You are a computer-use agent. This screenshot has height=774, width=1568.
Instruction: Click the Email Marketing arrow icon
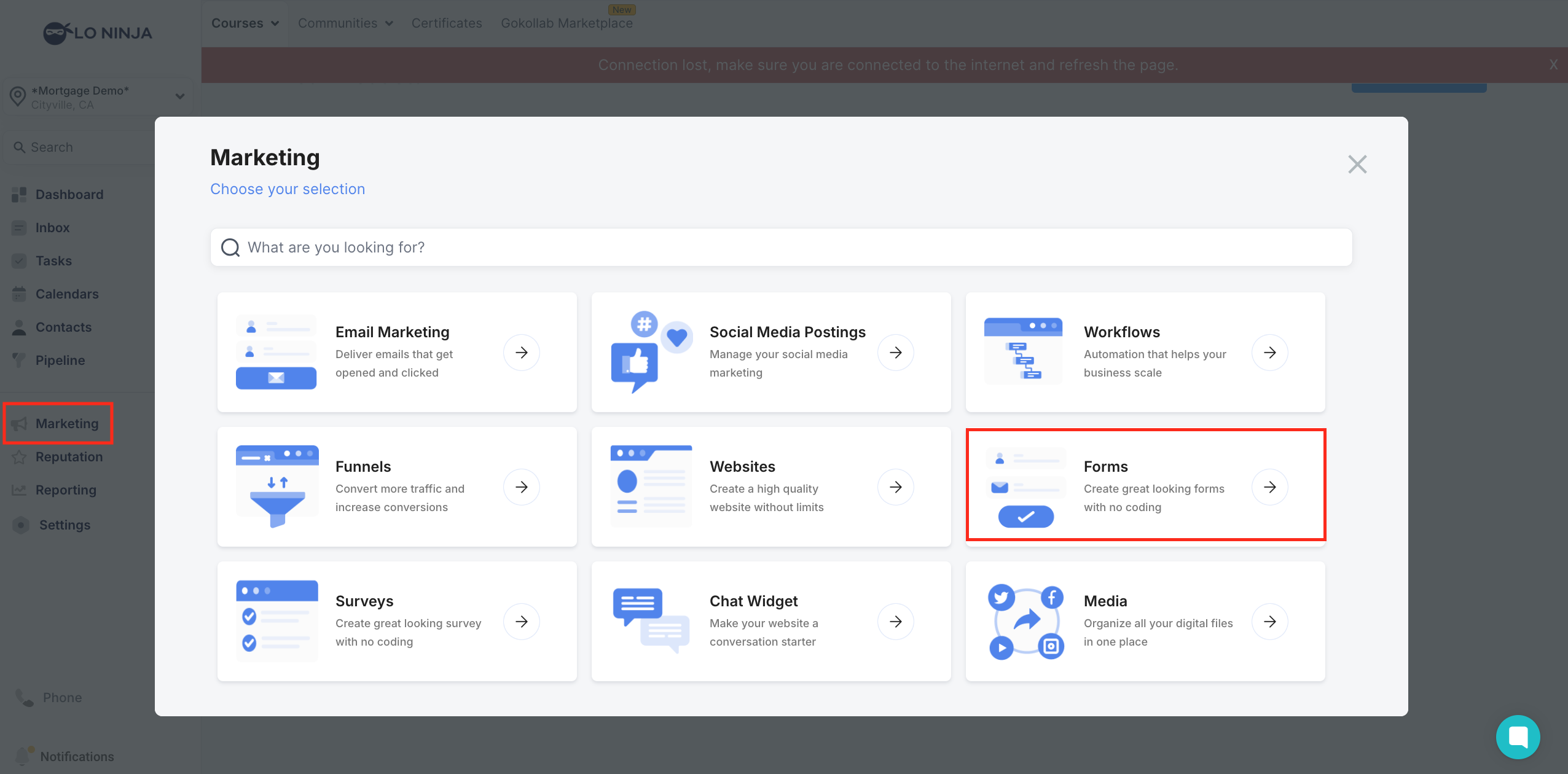click(521, 353)
